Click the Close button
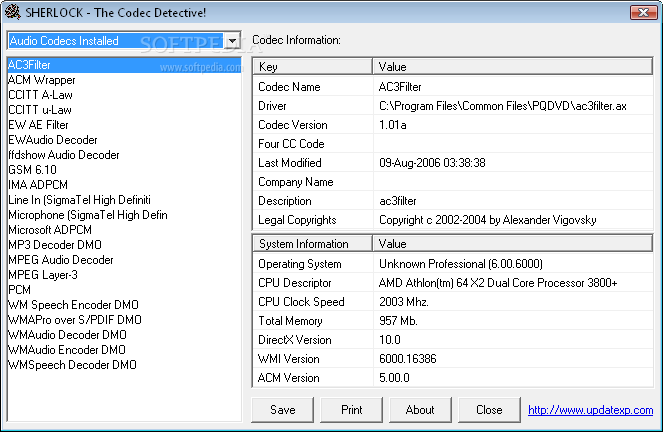Viewport: 663px width, 432px height. click(x=489, y=410)
